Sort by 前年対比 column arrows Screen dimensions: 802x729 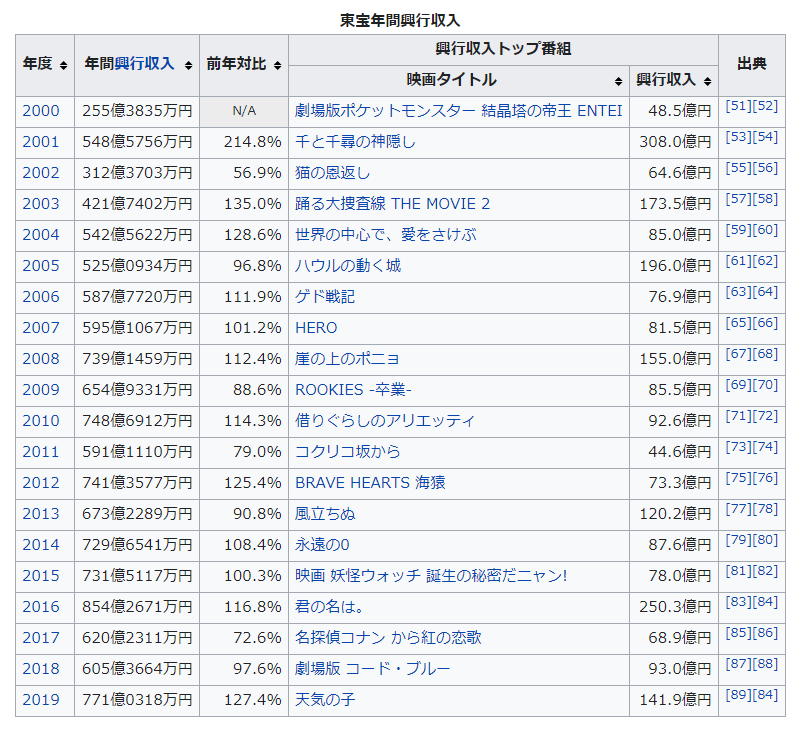pyautogui.click(x=277, y=65)
